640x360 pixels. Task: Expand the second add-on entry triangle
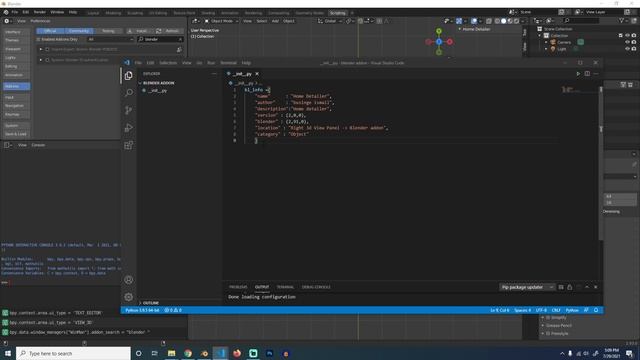pyautogui.click(x=41, y=60)
